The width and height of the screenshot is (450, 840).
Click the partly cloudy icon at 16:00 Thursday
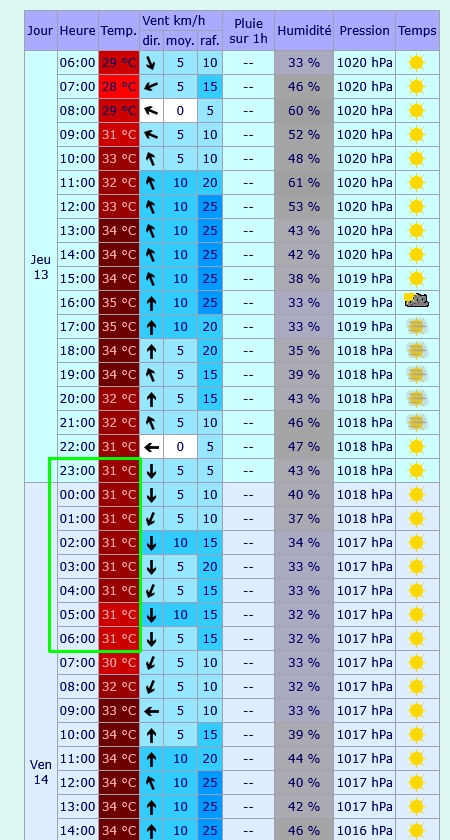417,301
